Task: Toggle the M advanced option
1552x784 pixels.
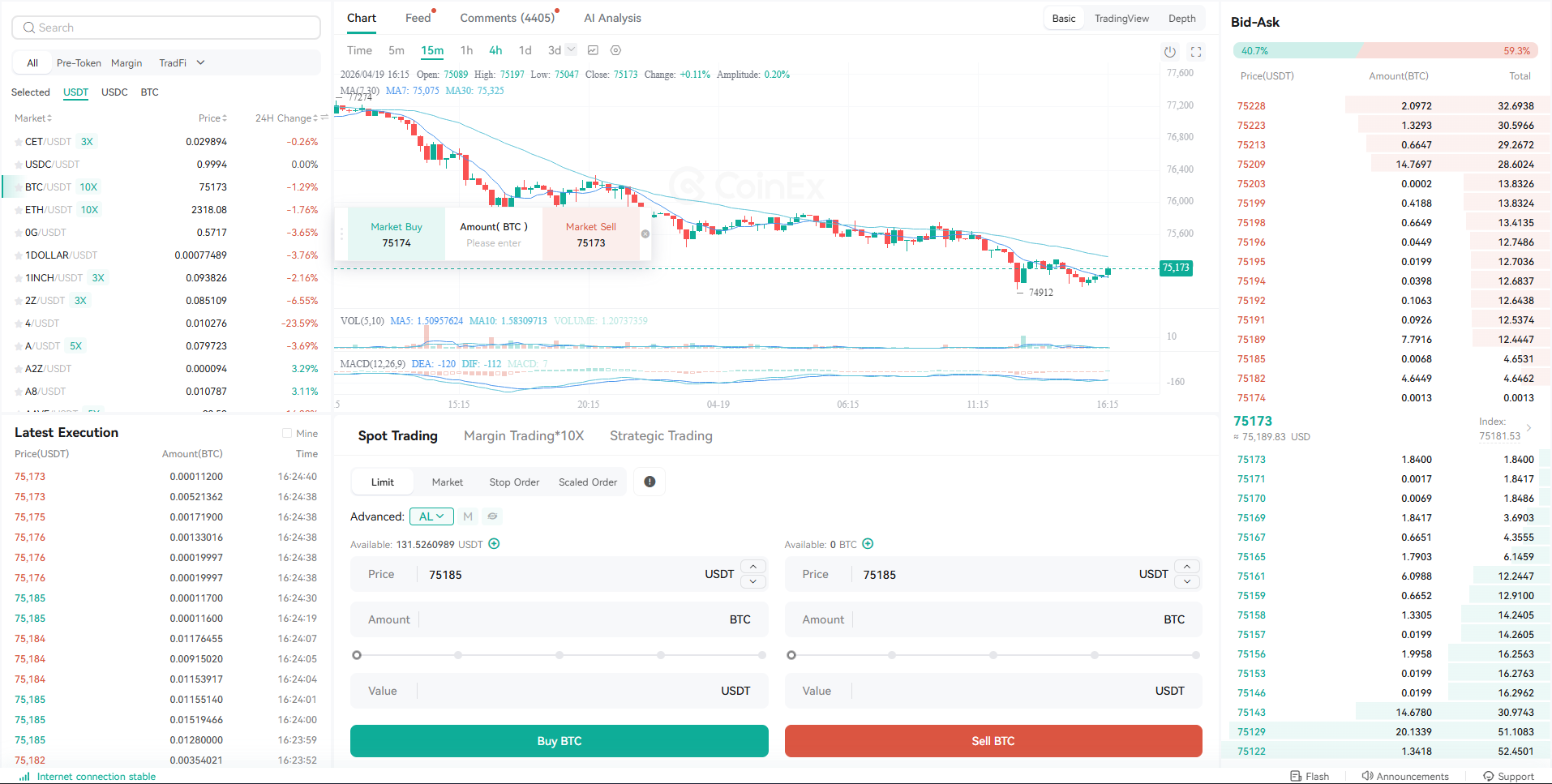Action: [468, 516]
